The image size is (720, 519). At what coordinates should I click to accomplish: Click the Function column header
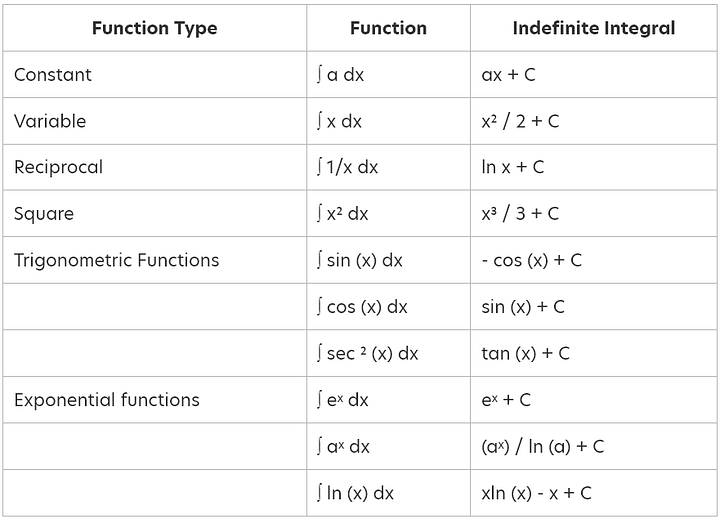click(x=388, y=28)
